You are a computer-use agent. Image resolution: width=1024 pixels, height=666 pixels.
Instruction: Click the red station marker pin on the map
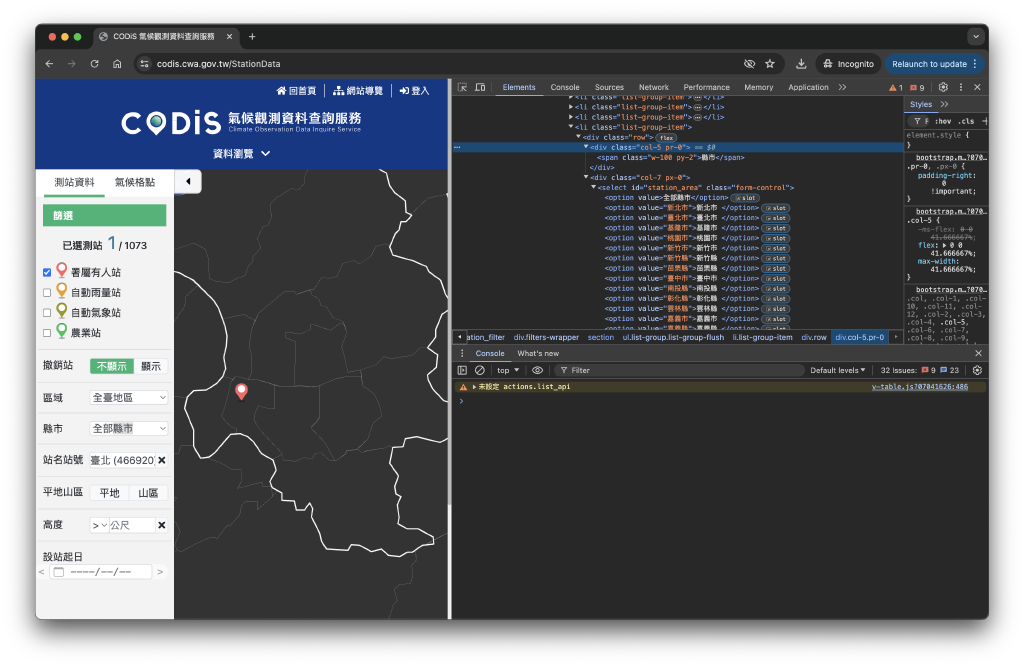(241, 391)
